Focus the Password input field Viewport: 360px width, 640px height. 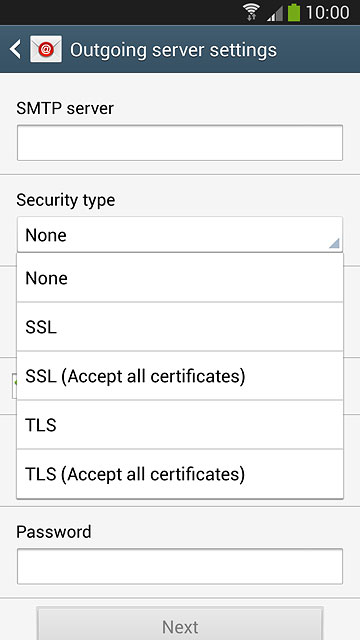(180, 567)
